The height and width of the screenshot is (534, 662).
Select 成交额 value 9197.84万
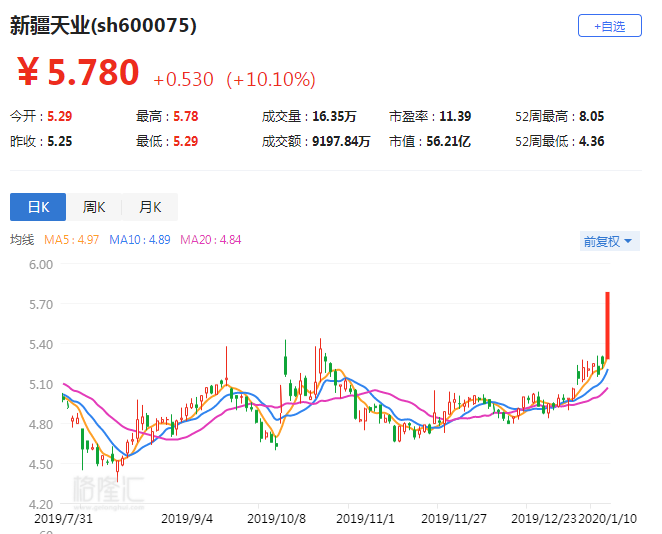coord(341,141)
